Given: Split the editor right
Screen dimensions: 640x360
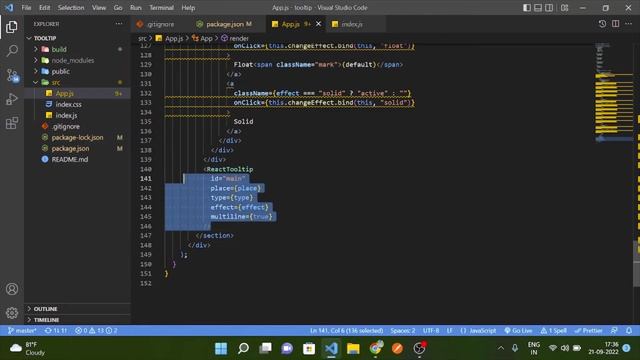Looking at the screenshot, I should tap(616, 24).
